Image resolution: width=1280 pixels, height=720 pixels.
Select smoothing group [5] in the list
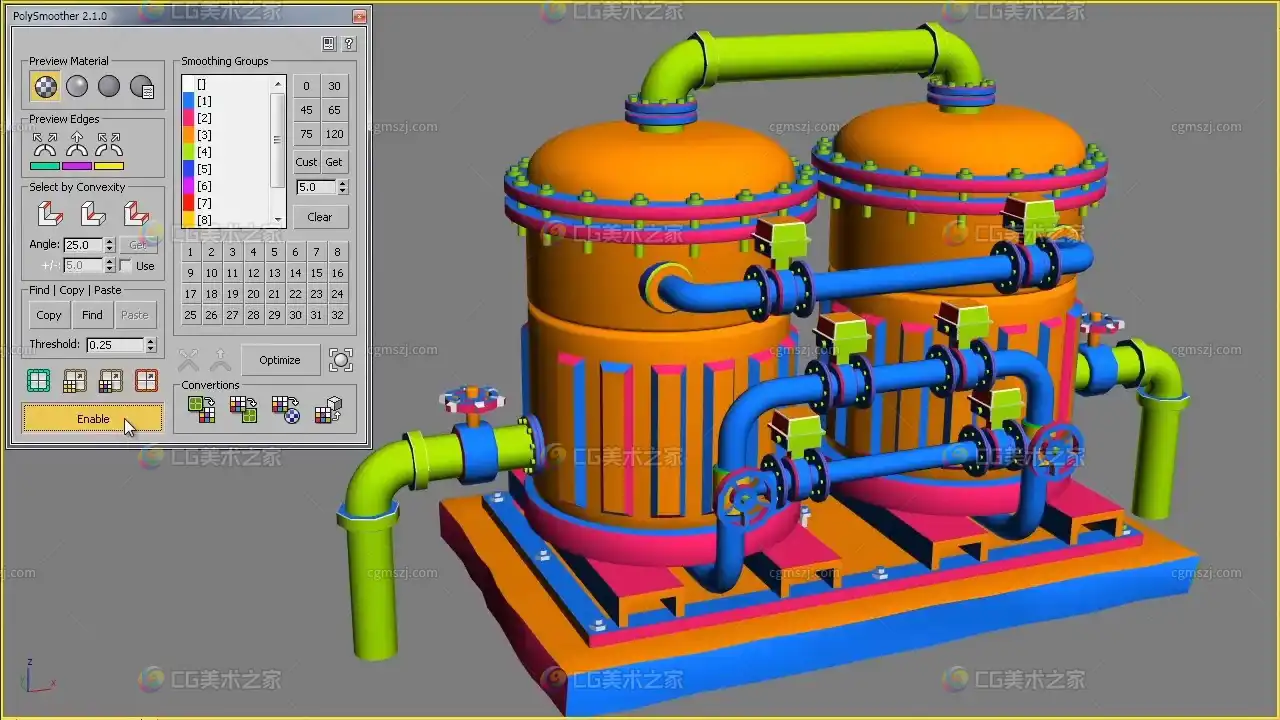[226, 169]
